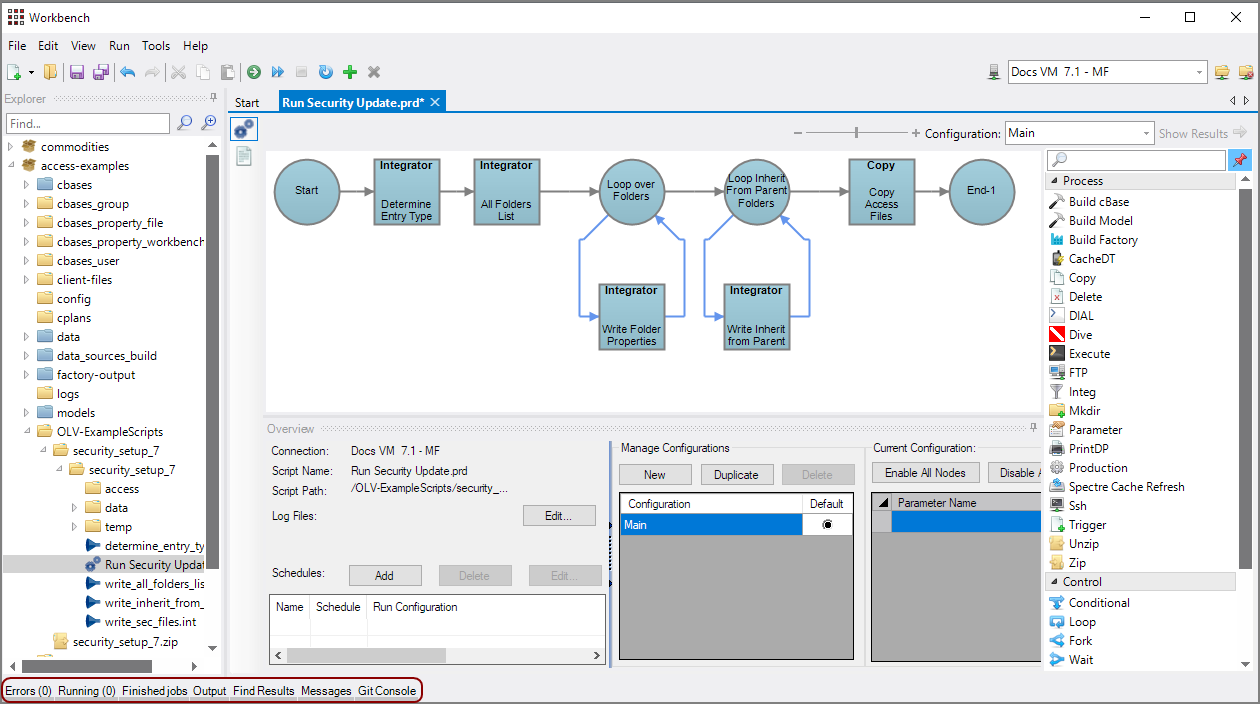This screenshot has height=704, width=1260.
Task: Toggle auto-hide pin on Explorer panel
Action: tap(213, 98)
